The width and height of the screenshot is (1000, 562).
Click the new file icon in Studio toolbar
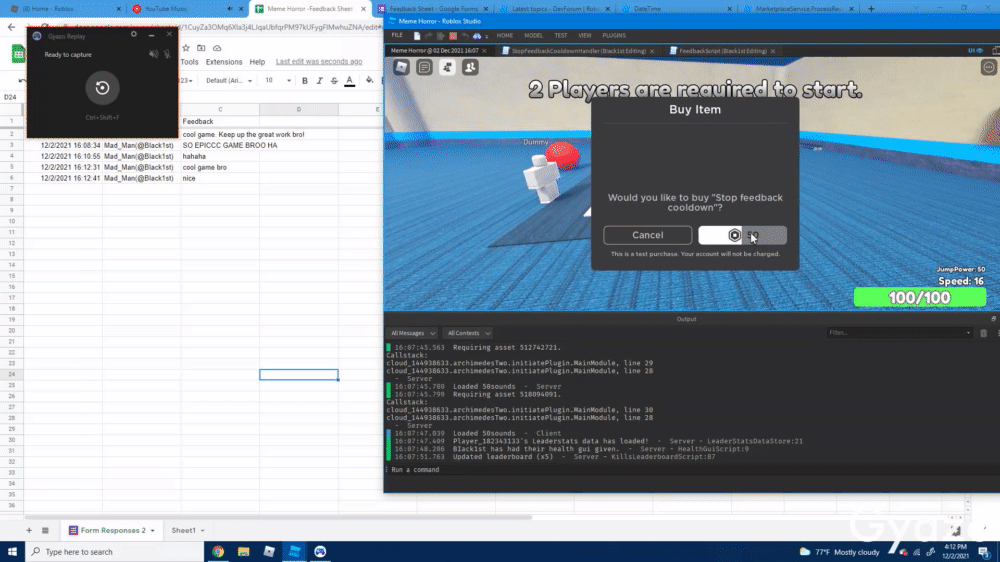pos(417,36)
